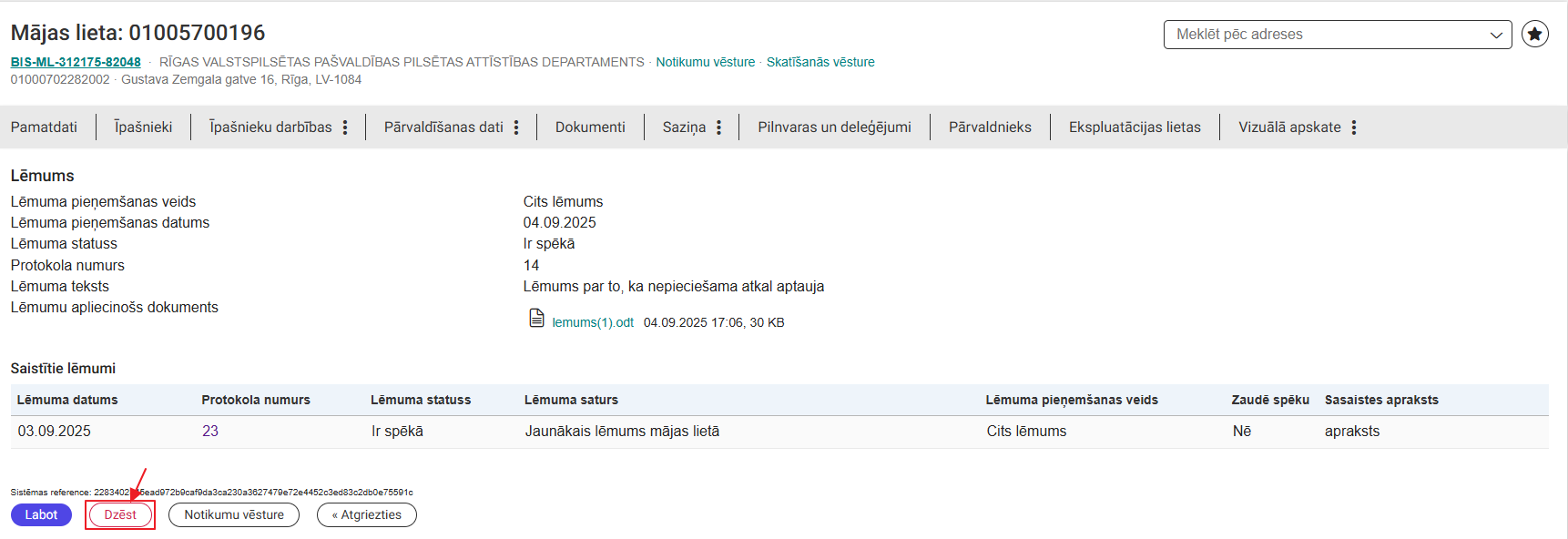Open protocol number 23 link
The width and height of the screenshot is (1568, 539).
pos(210,432)
